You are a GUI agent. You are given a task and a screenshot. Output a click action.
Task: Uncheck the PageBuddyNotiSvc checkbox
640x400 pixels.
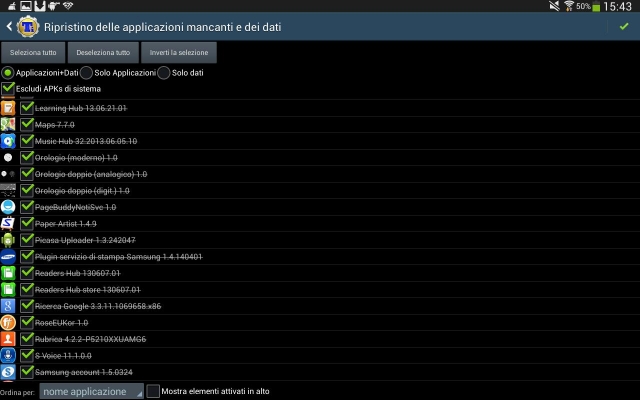[27, 207]
